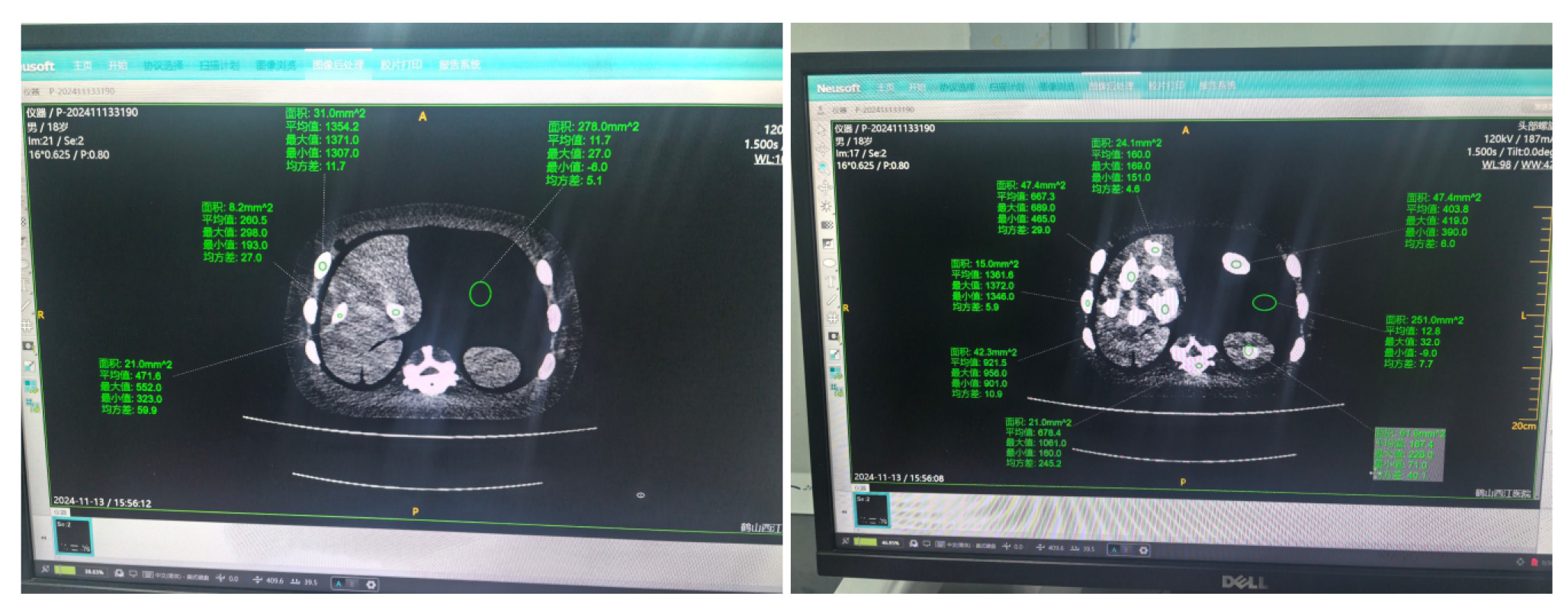
Task: Open the 胶片打印 tab on left monitor
Action: click(x=400, y=66)
